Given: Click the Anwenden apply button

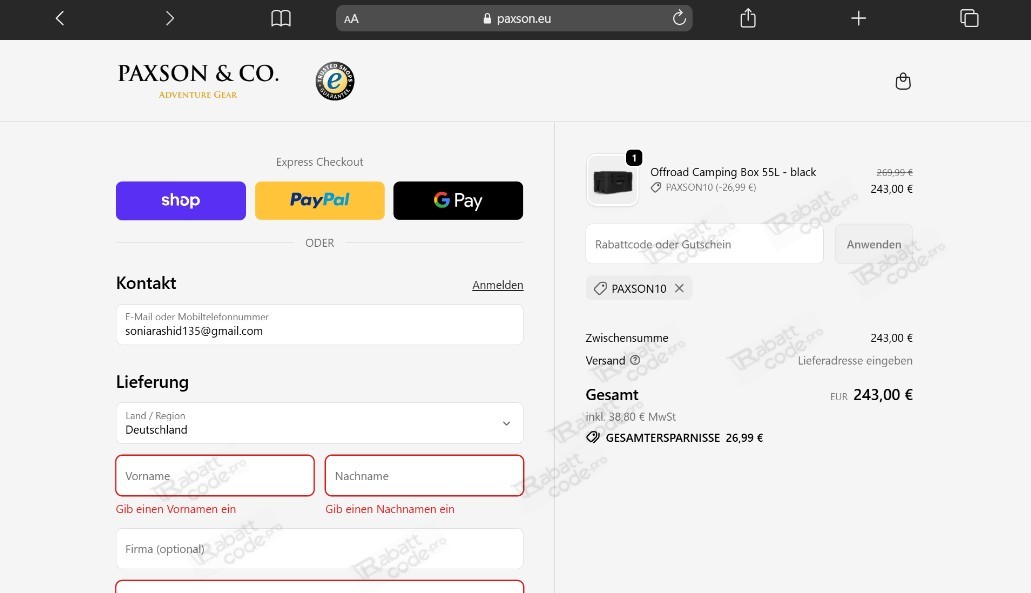Looking at the screenshot, I should 874,244.
